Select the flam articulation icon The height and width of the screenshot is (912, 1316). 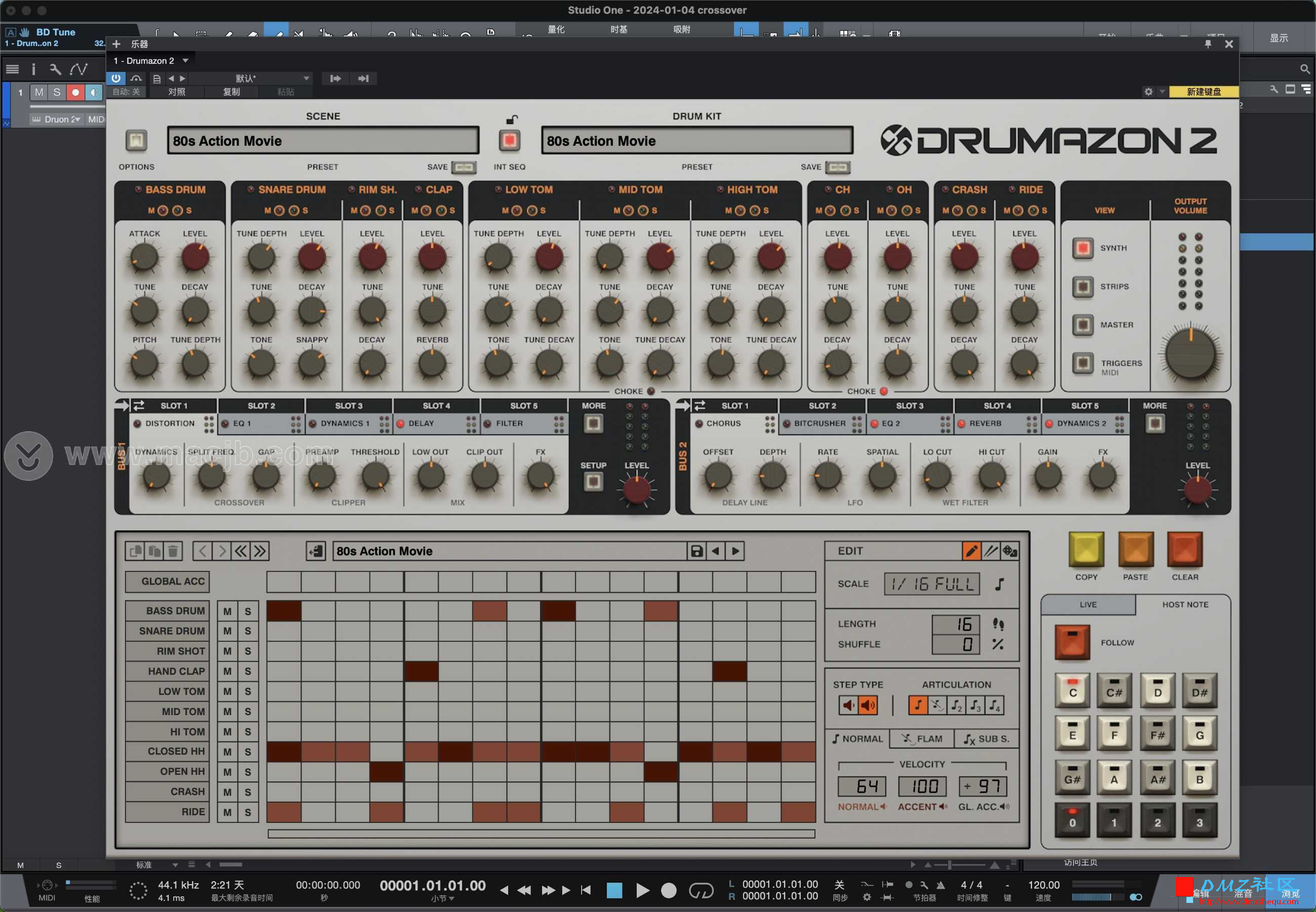(x=937, y=705)
